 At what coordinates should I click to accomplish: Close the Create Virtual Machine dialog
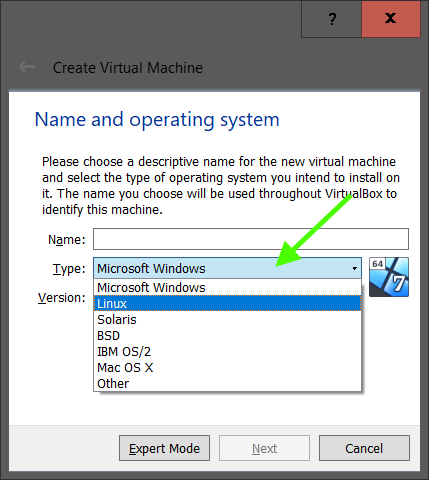391,19
